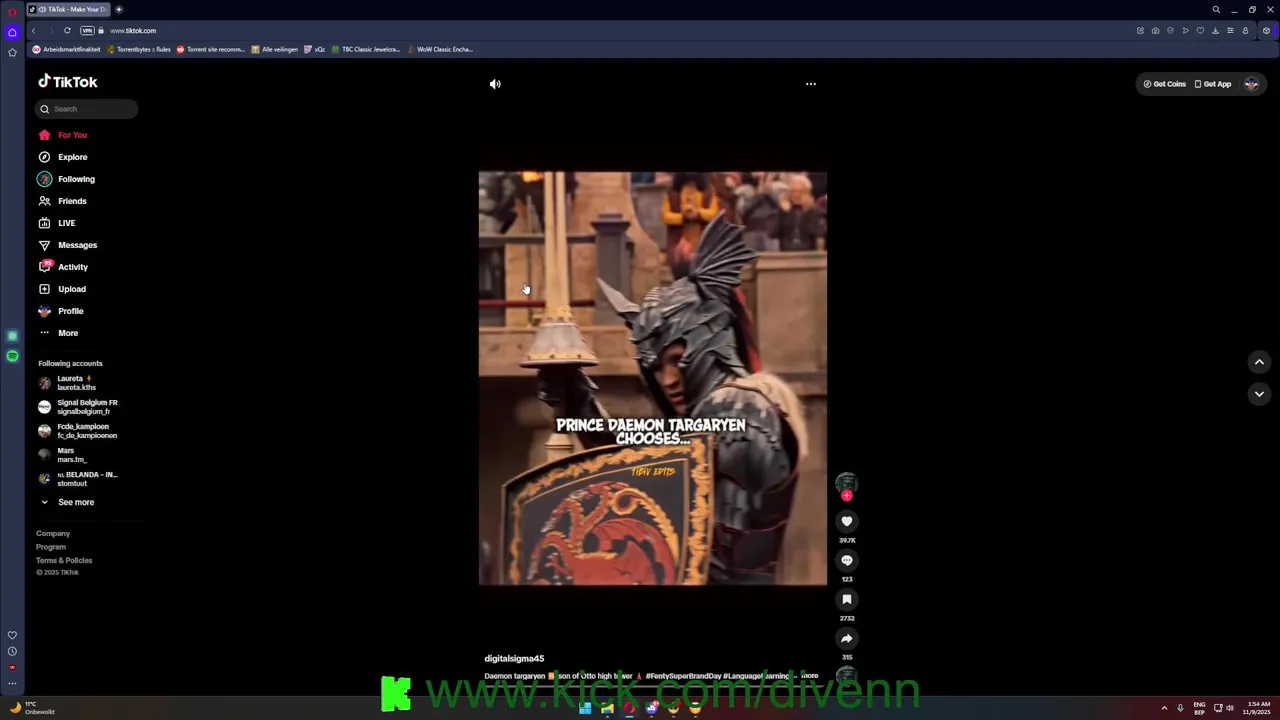Click Upload in the sidebar
The height and width of the screenshot is (720, 1280).
tap(62, 289)
